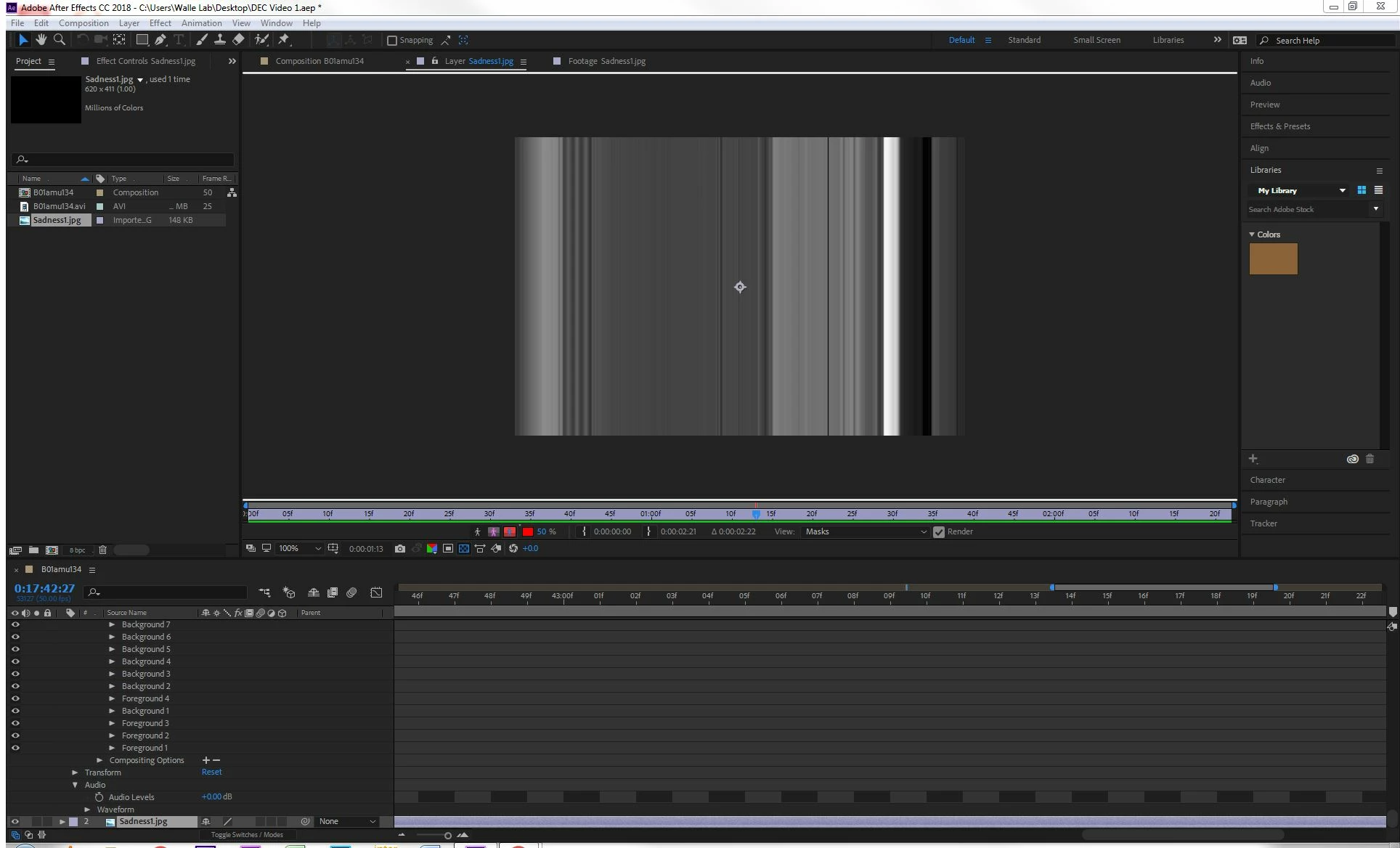Open the View Masks dropdown
Viewport: 1400px width, 848px height.
coord(866,532)
